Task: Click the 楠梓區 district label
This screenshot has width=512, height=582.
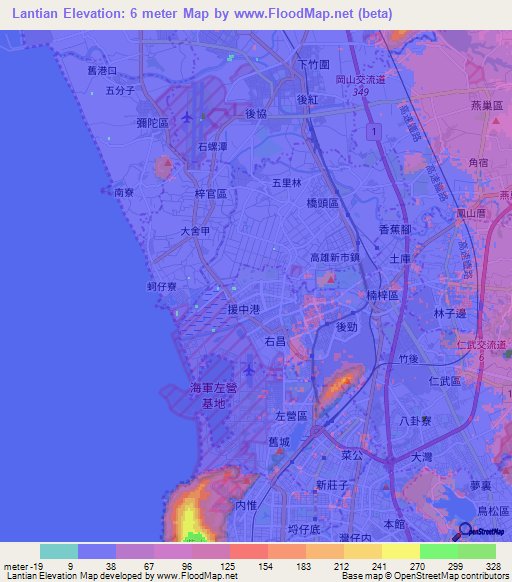Action: tap(382, 295)
